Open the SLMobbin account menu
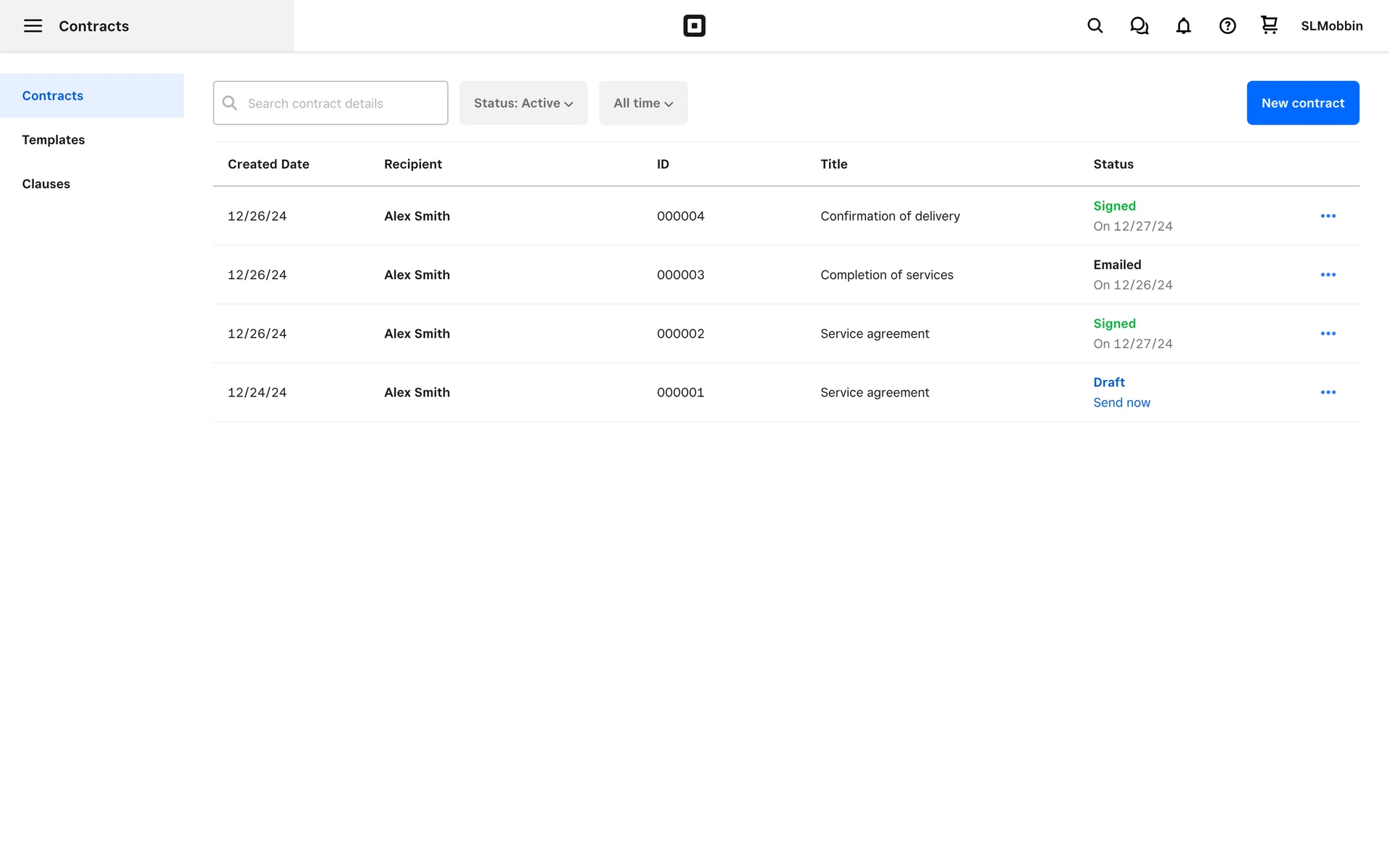The height and width of the screenshot is (868, 1389). (1331, 26)
